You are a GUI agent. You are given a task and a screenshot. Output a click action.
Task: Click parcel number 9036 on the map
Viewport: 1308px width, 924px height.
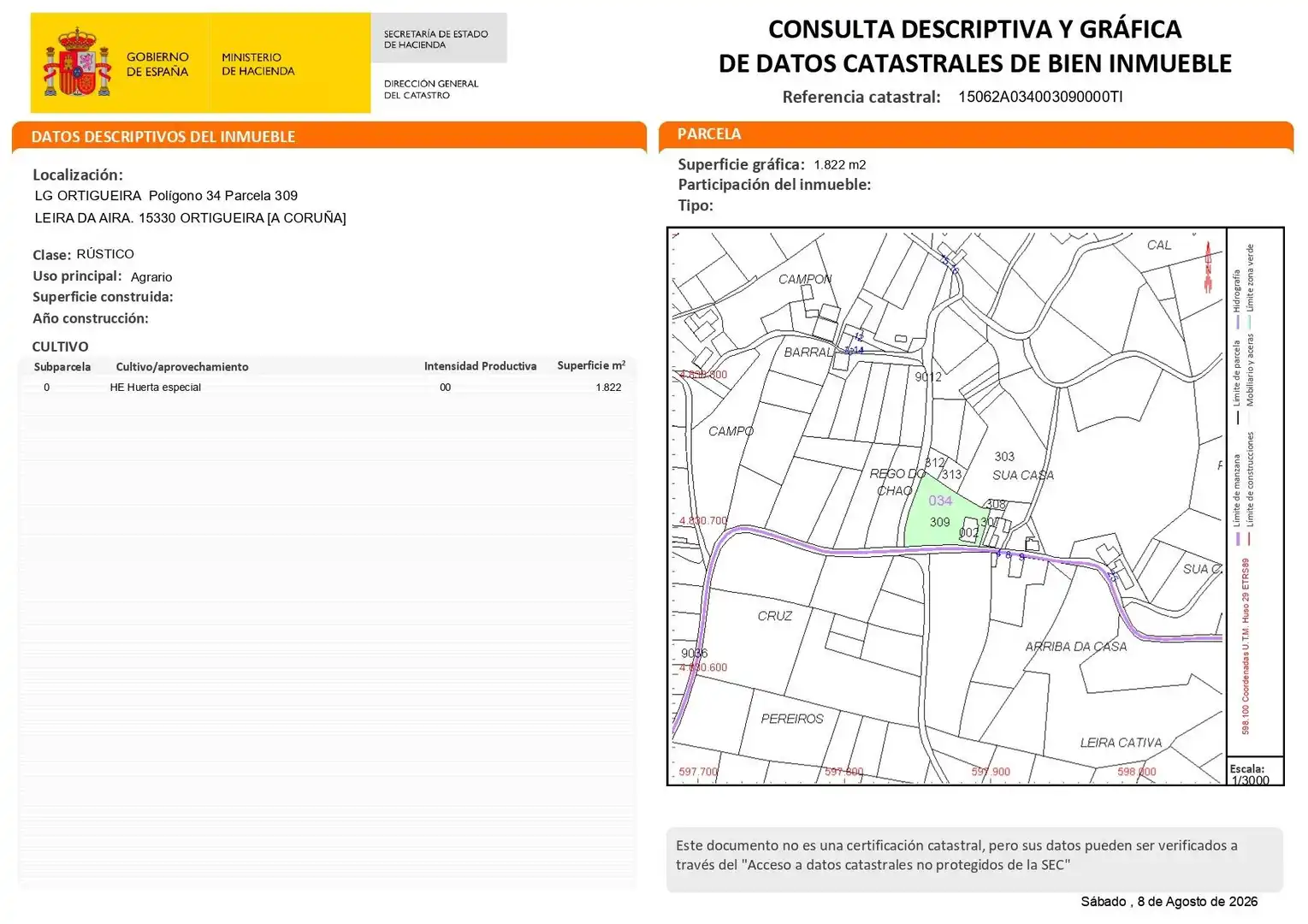tap(694, 654)
